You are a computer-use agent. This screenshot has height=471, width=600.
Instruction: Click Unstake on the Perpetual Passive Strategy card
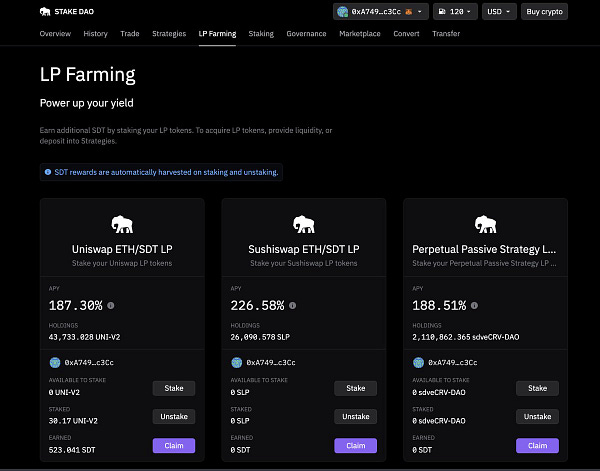537,416
